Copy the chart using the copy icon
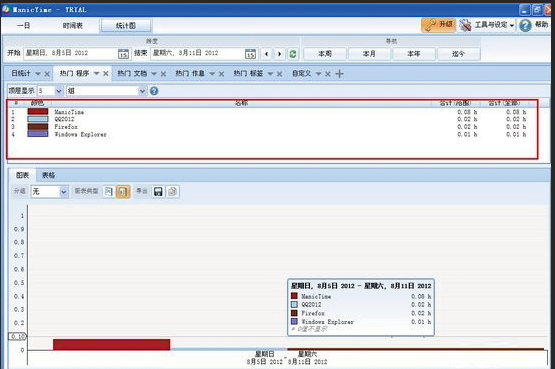 point(172,191)
